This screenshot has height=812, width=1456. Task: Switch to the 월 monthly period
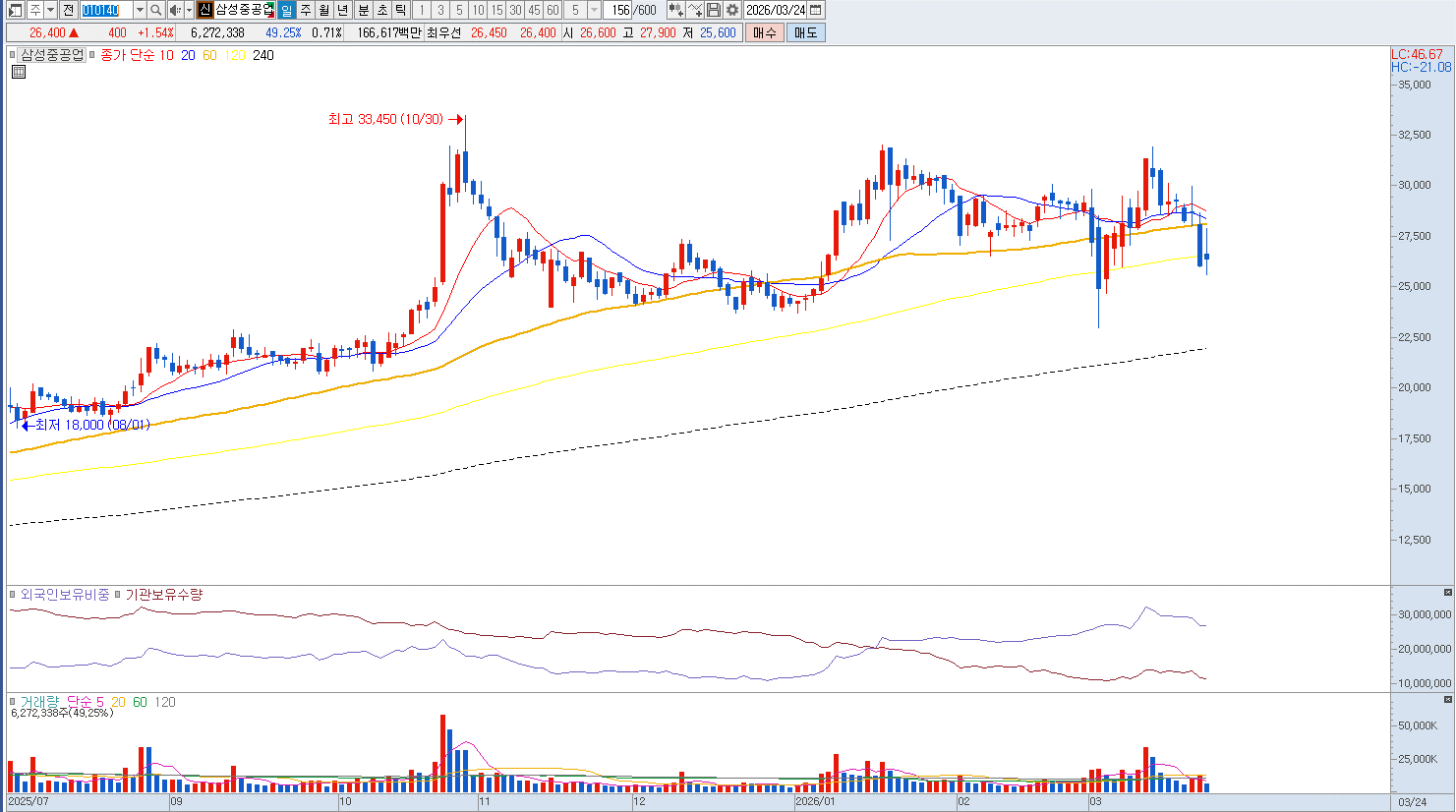[324, 10]
